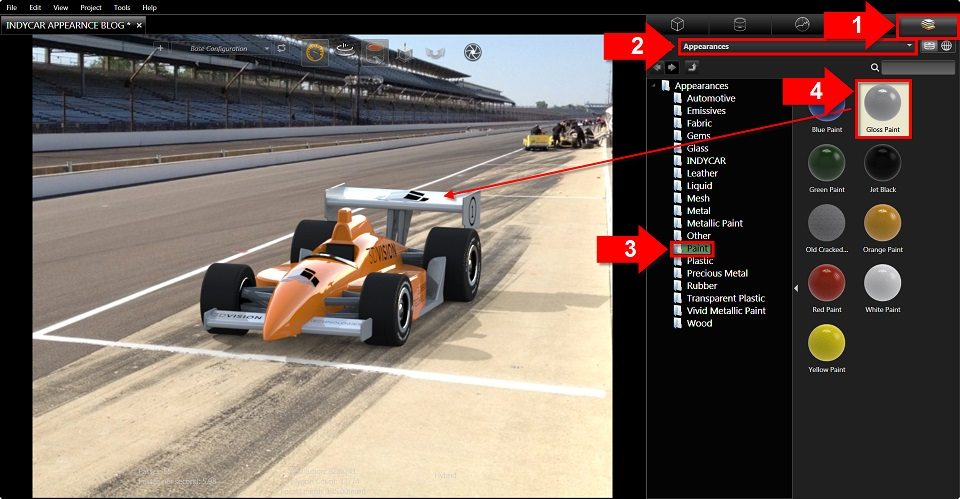Switch to the globe chart palette tab
The image size is (960, 499).
click(x=802, y=24)
